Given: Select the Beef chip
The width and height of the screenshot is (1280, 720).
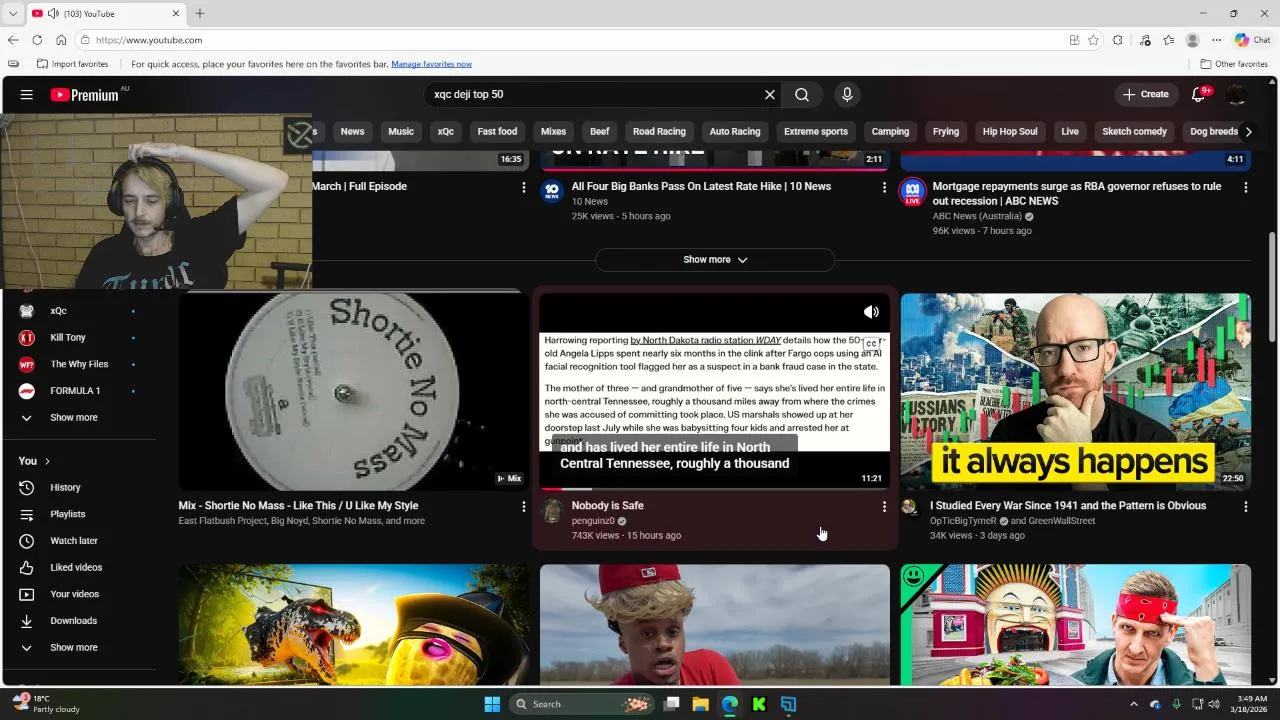Looking at the screenshot, I should pos(600,131).
